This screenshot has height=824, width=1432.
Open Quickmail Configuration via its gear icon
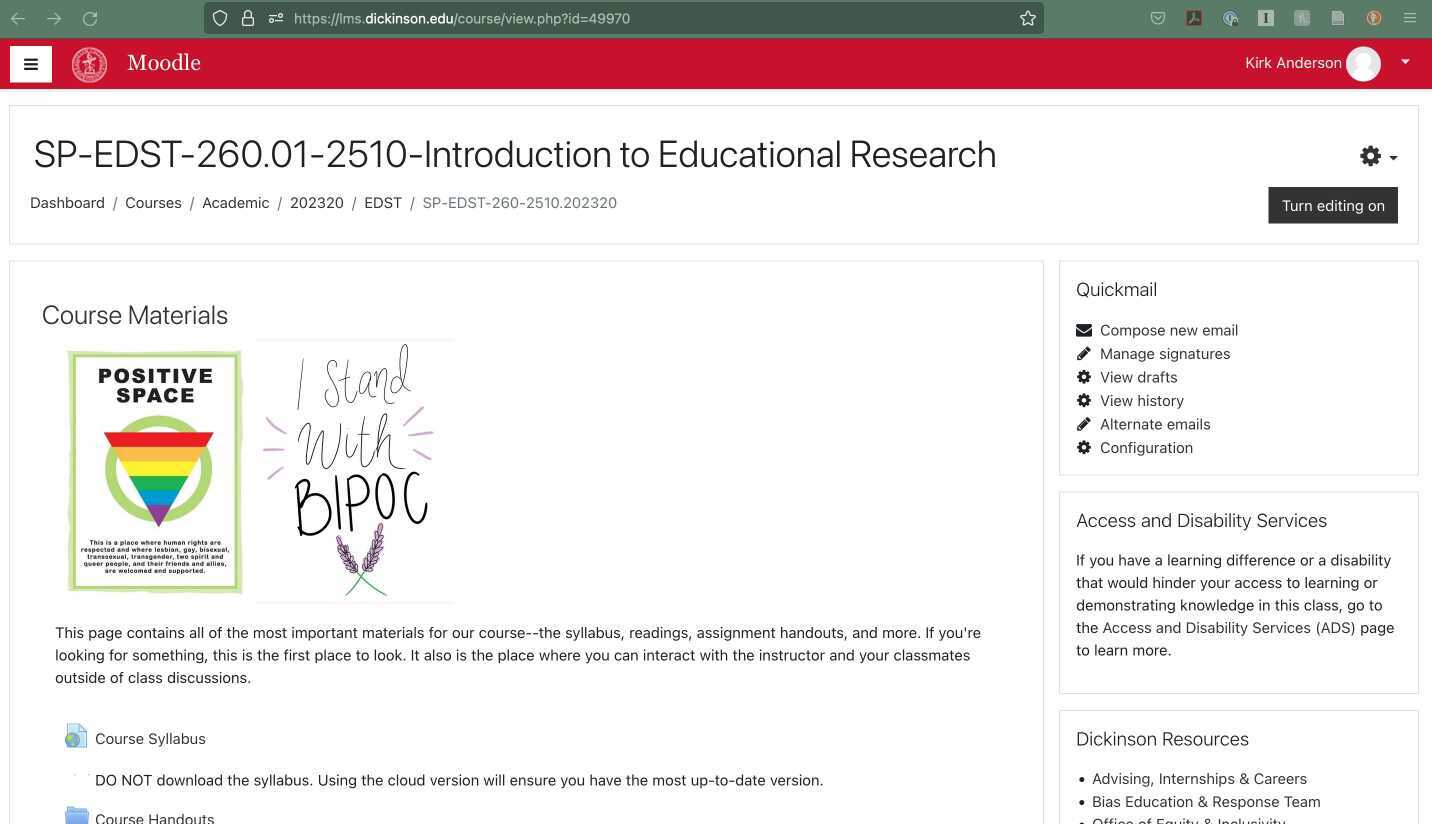pos(1084,447)
